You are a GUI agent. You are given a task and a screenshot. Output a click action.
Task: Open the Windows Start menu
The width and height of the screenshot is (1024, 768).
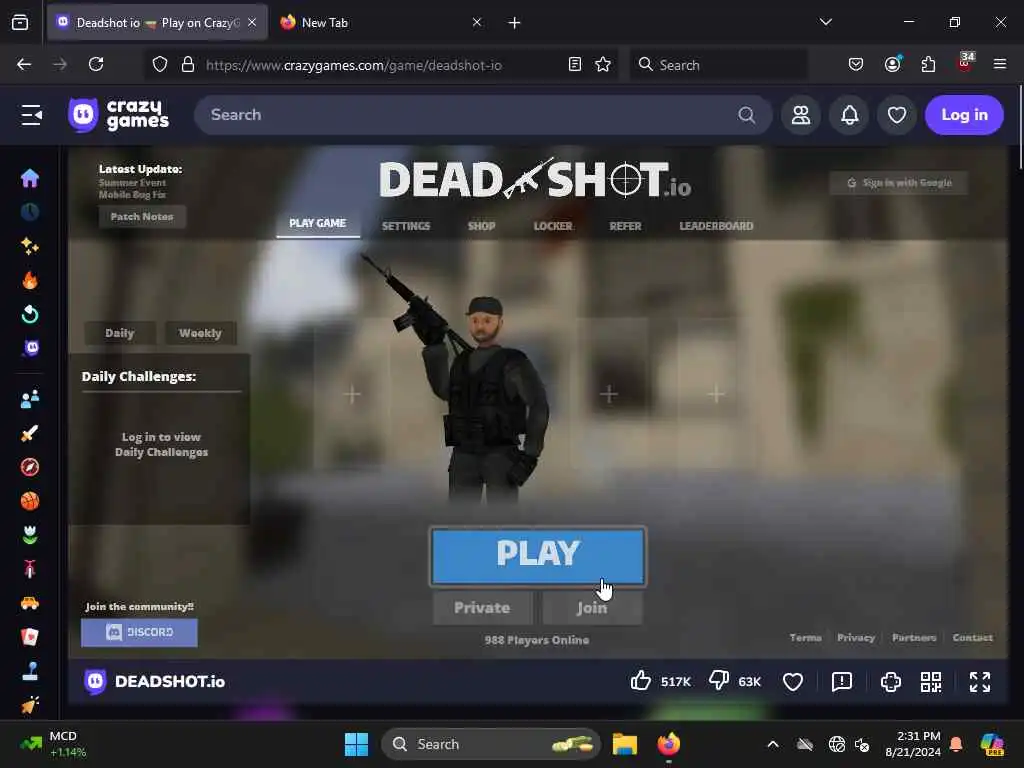[x=356, y=744]
